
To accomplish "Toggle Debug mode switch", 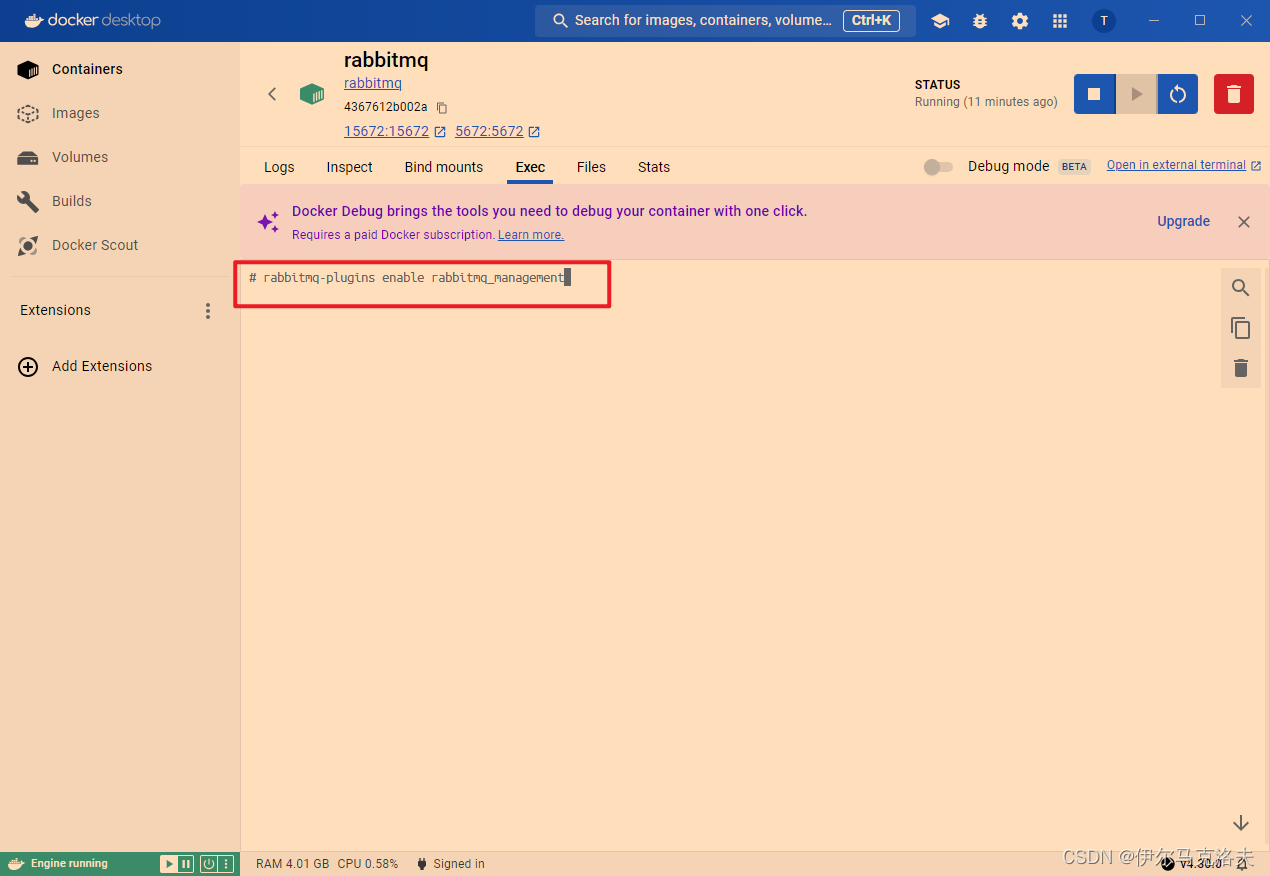I will [938, 166].
